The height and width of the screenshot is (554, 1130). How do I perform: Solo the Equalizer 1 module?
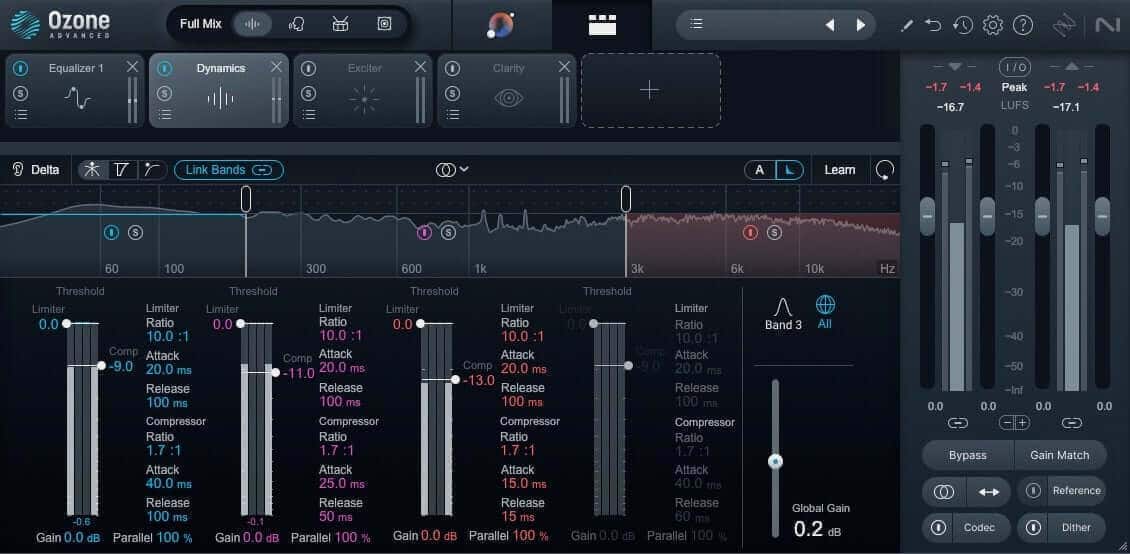coord(21,94)
